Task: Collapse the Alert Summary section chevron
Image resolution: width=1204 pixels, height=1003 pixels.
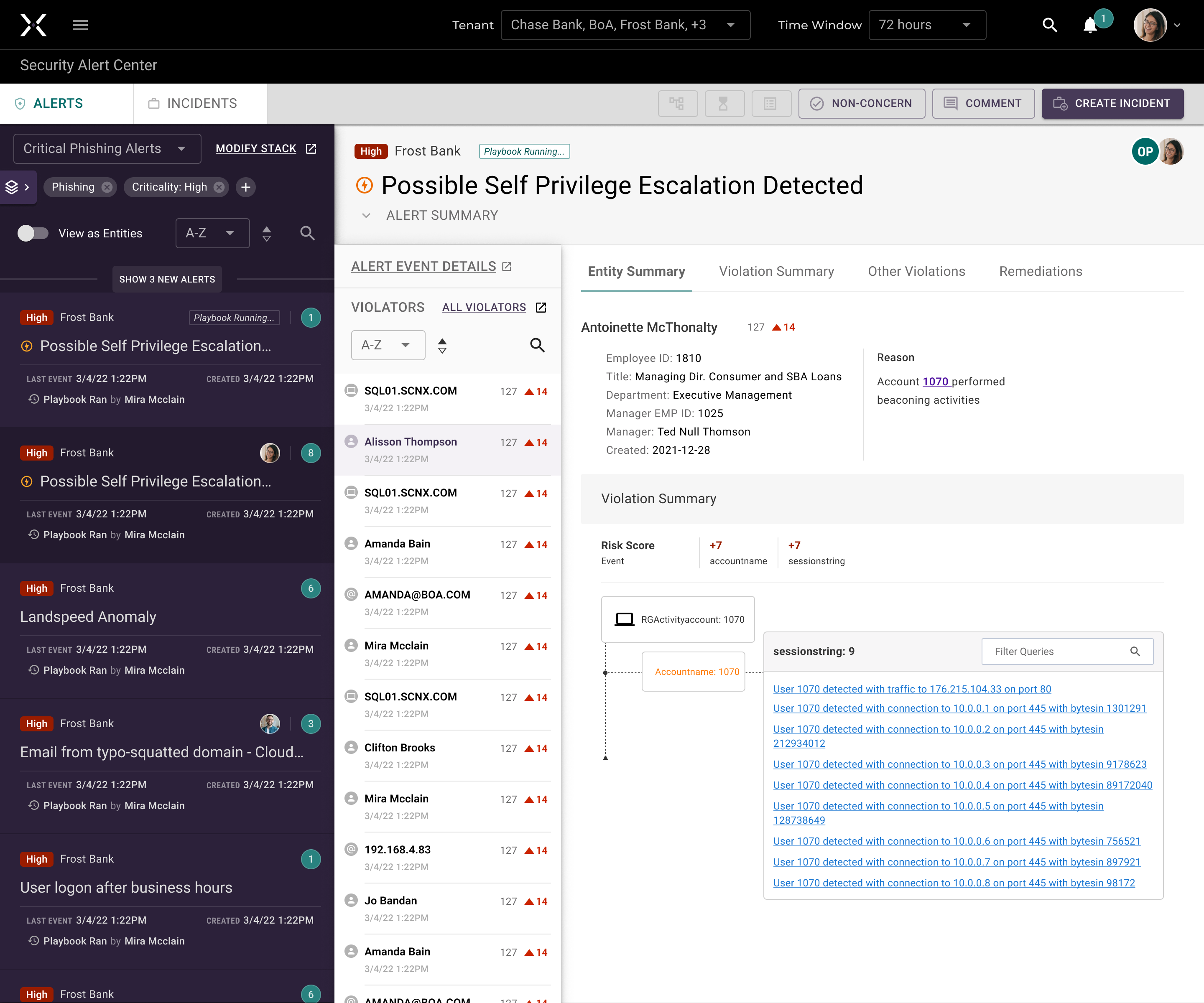Action: pos(366,216)
